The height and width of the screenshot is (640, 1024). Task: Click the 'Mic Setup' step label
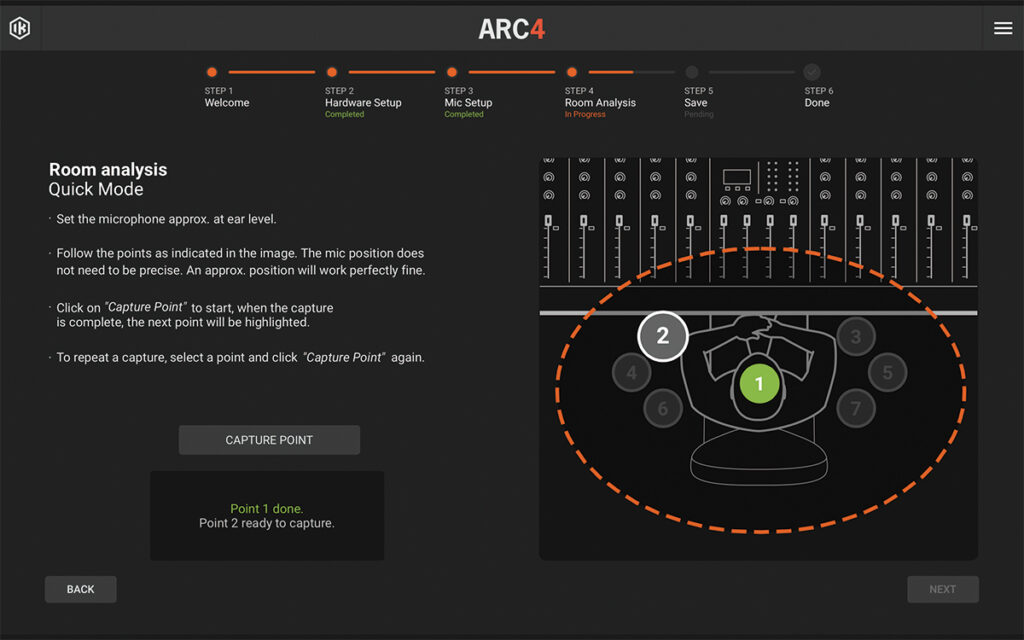(x=468, y=103)
